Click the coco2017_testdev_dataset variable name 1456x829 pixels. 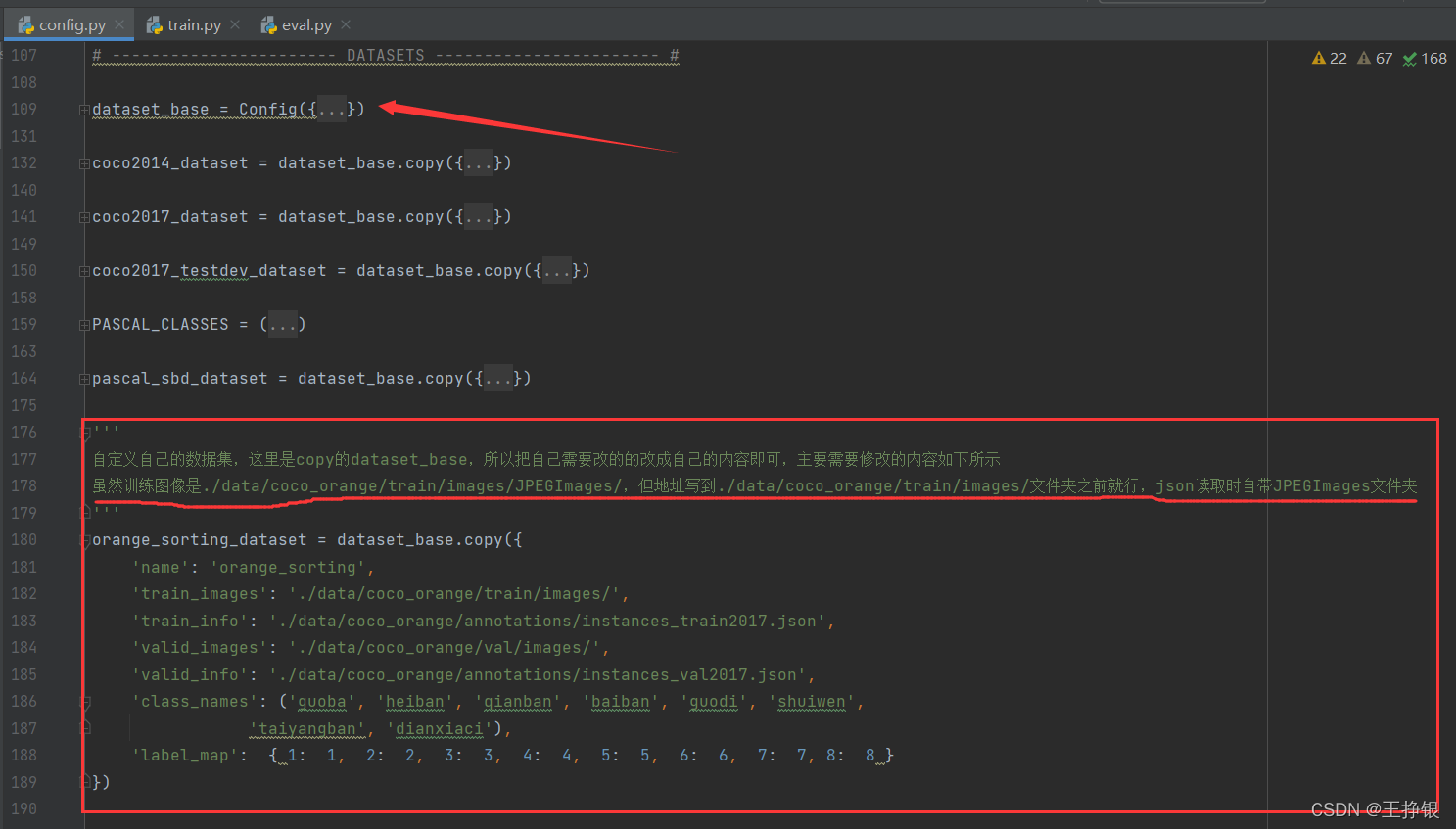coord(210,271)
